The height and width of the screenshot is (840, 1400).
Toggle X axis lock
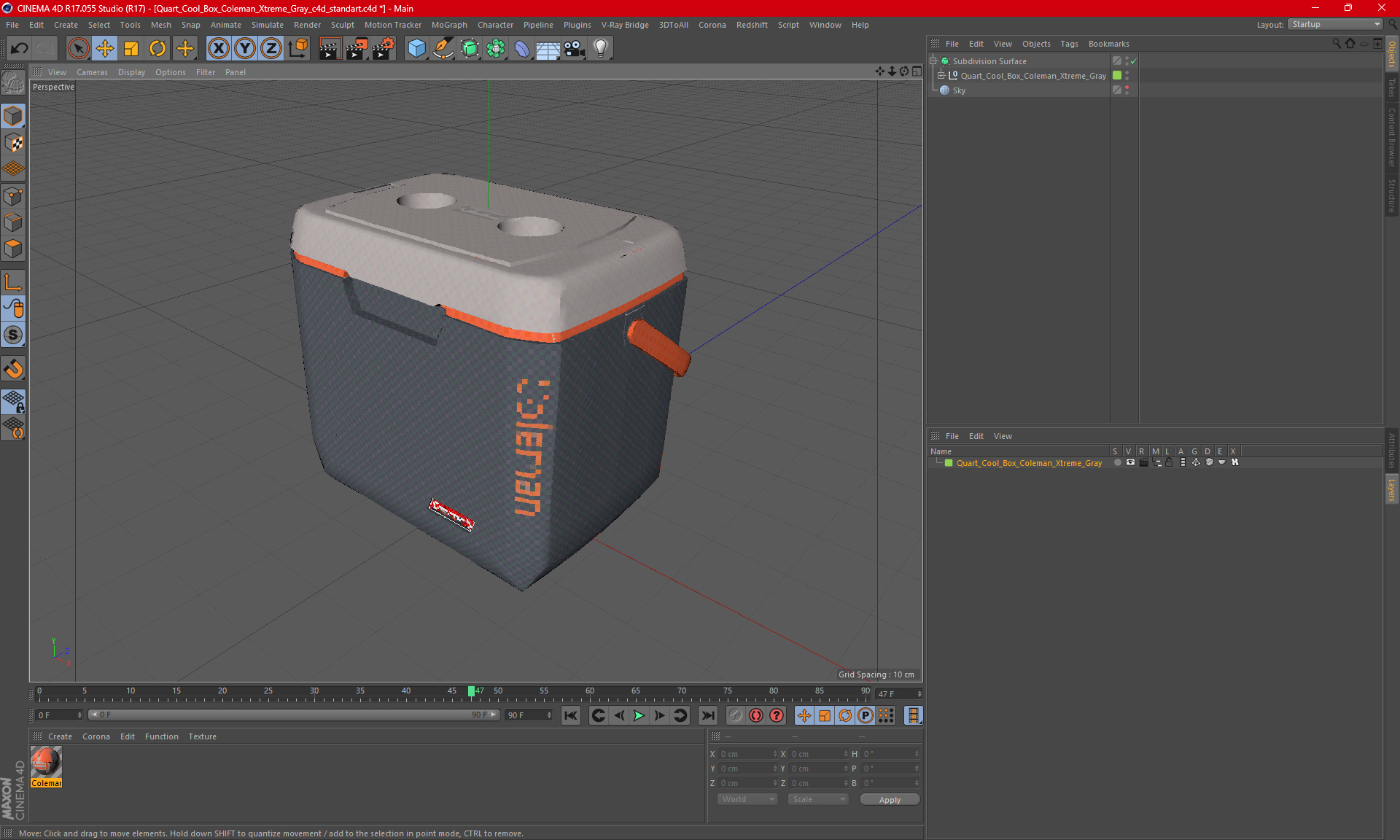click(218, 49)
